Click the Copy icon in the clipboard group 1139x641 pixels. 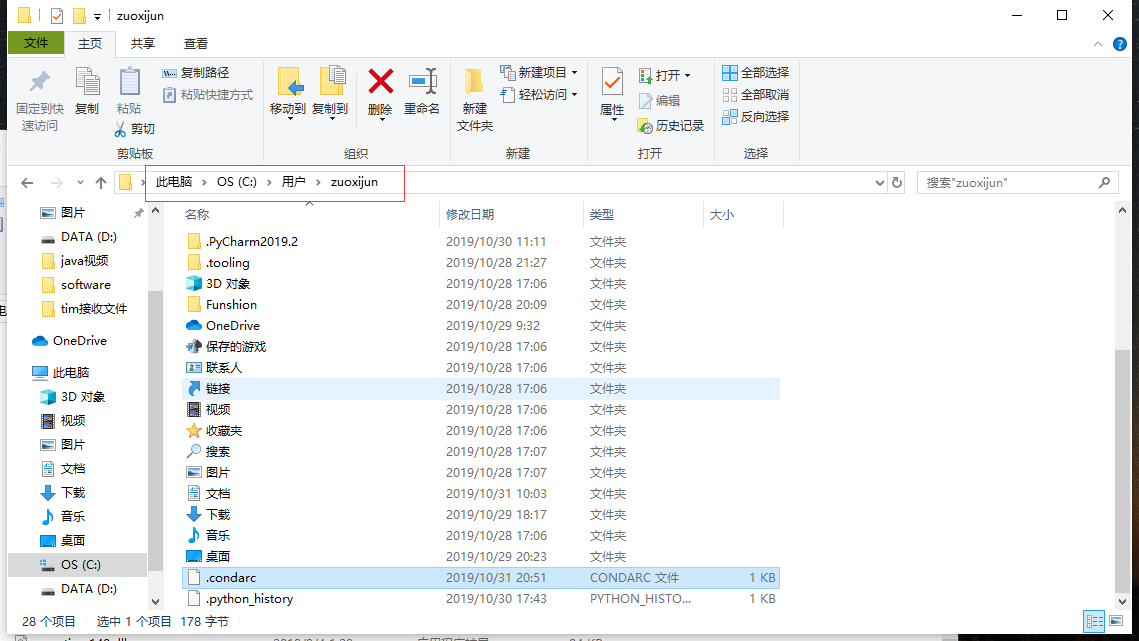[87, 83]
